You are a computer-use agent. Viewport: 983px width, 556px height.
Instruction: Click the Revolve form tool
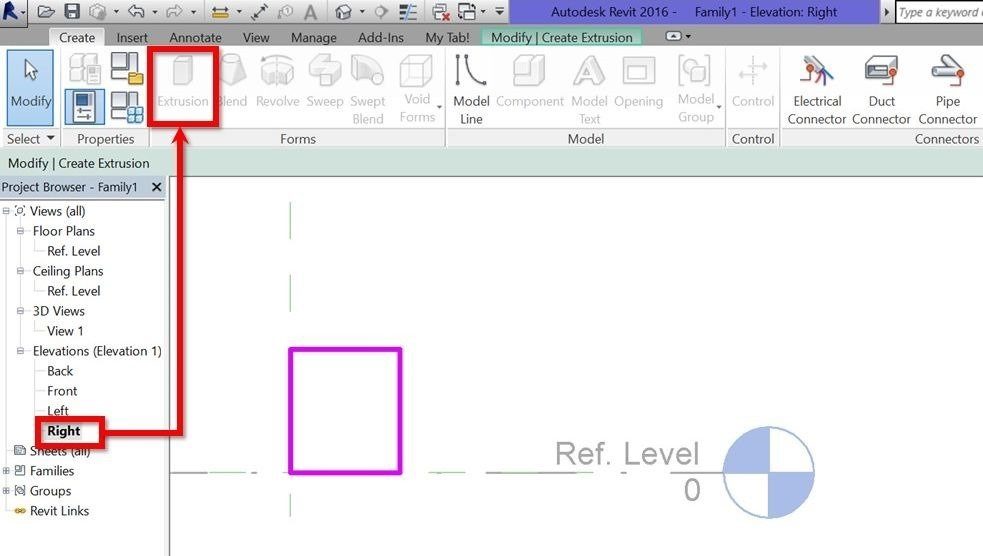point(277,83)
